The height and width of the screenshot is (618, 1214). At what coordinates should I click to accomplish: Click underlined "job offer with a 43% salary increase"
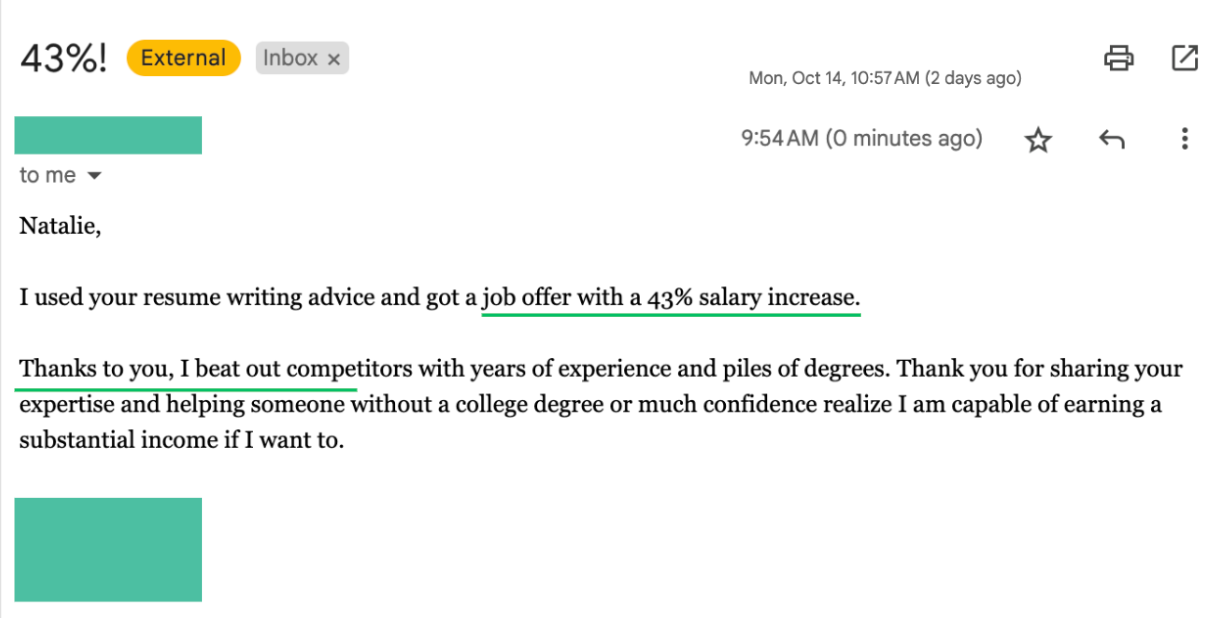670,298
